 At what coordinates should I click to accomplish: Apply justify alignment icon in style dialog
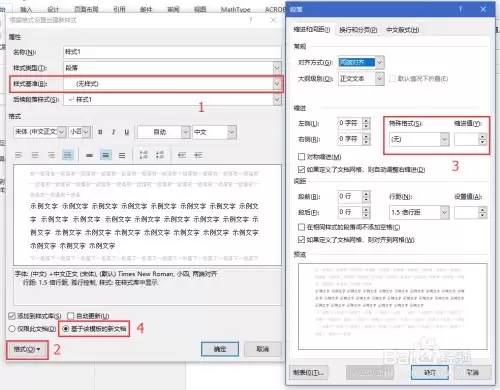click(x=68, y=155)
